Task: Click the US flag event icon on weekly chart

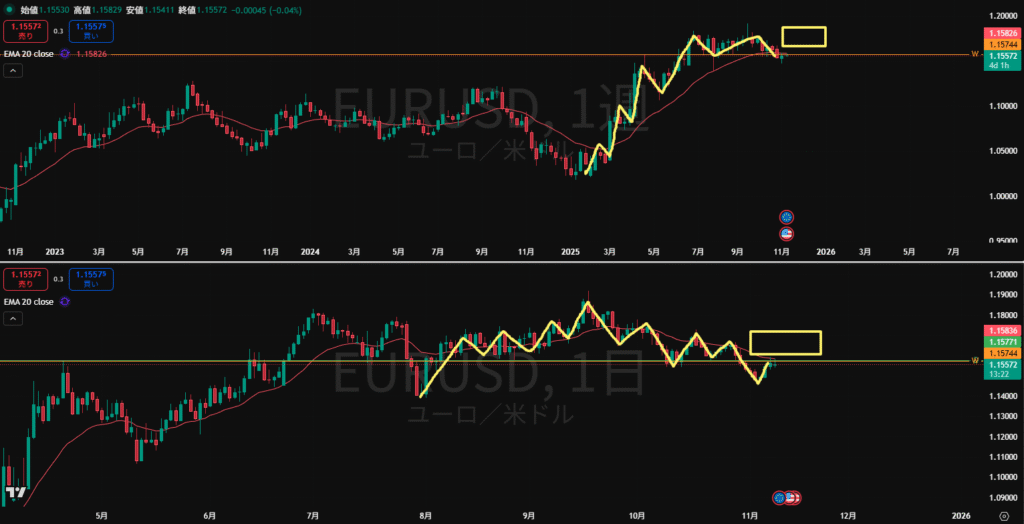Action: 786,233
